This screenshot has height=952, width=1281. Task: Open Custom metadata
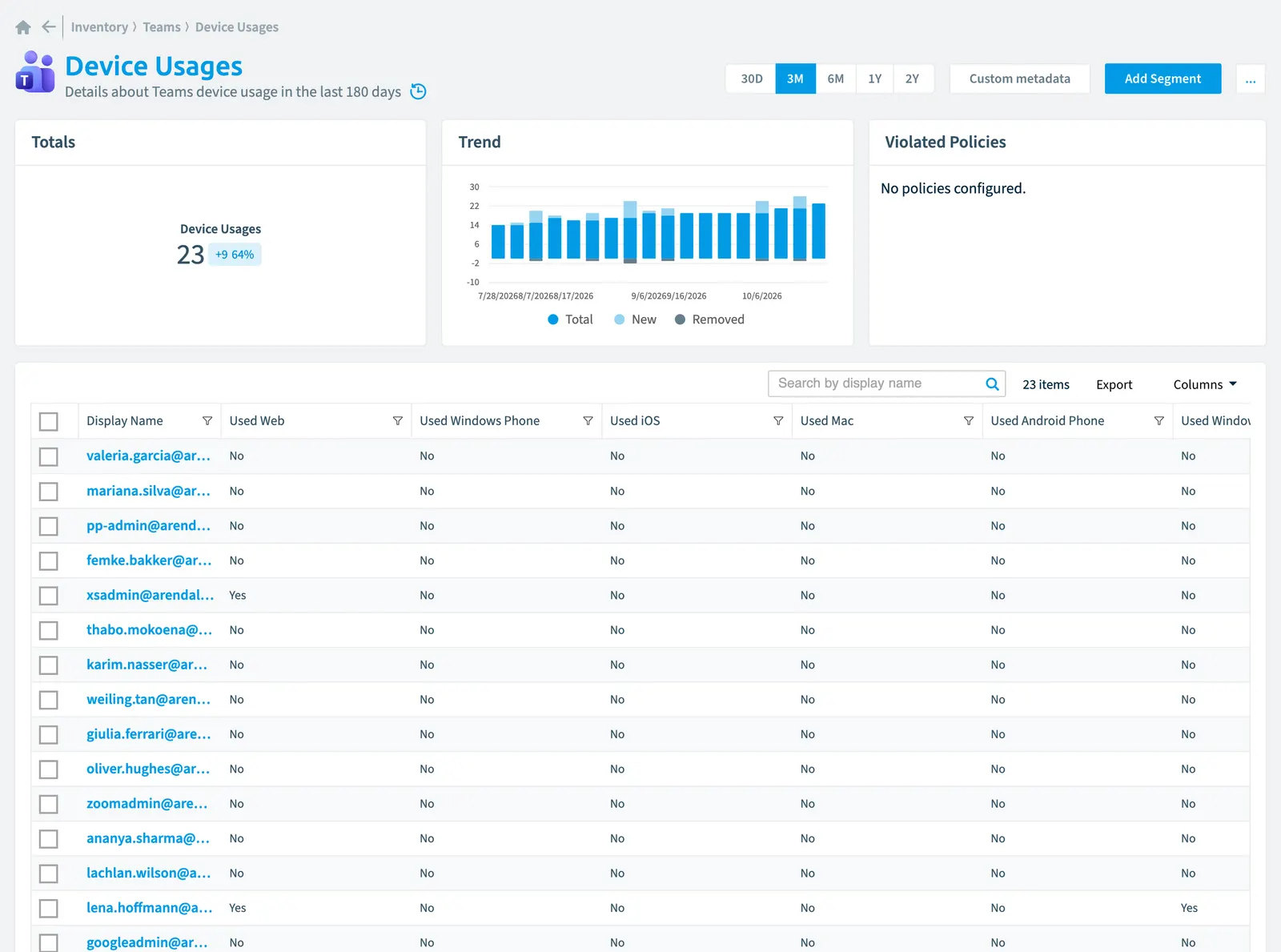[x=1019, y=78]
